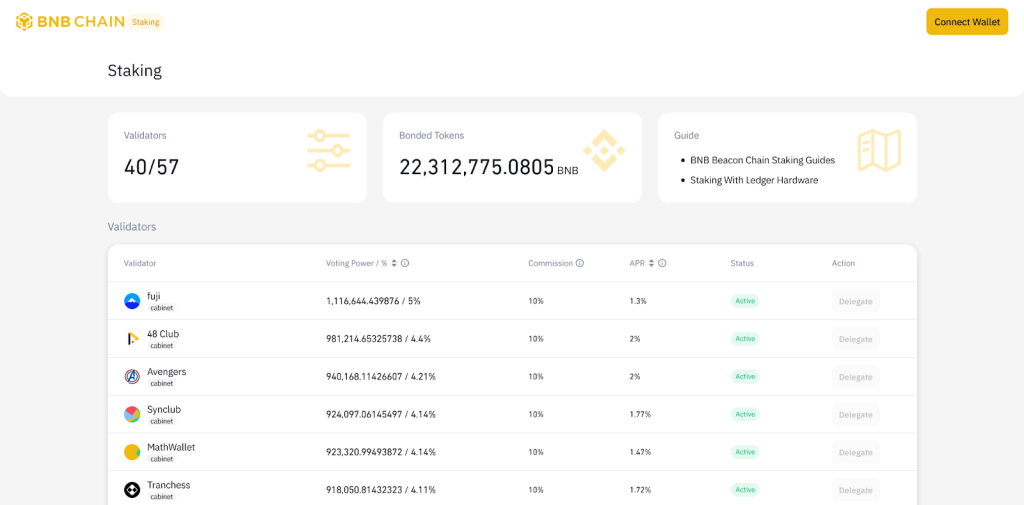Sort validators by APR arrows
This screenshot has height=505, width=1024.
pyautogui.click(x=651, y=263)
